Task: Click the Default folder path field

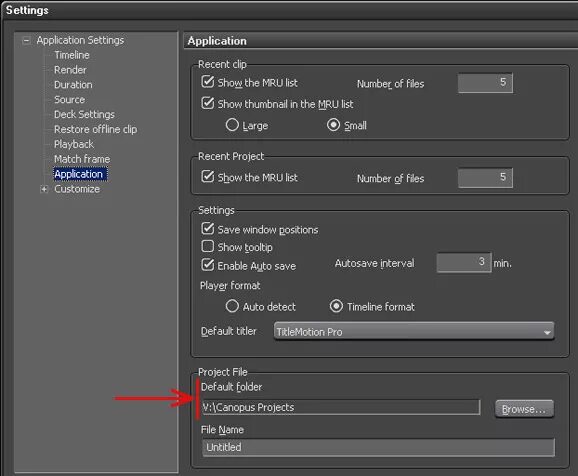Action: [341, 407]
